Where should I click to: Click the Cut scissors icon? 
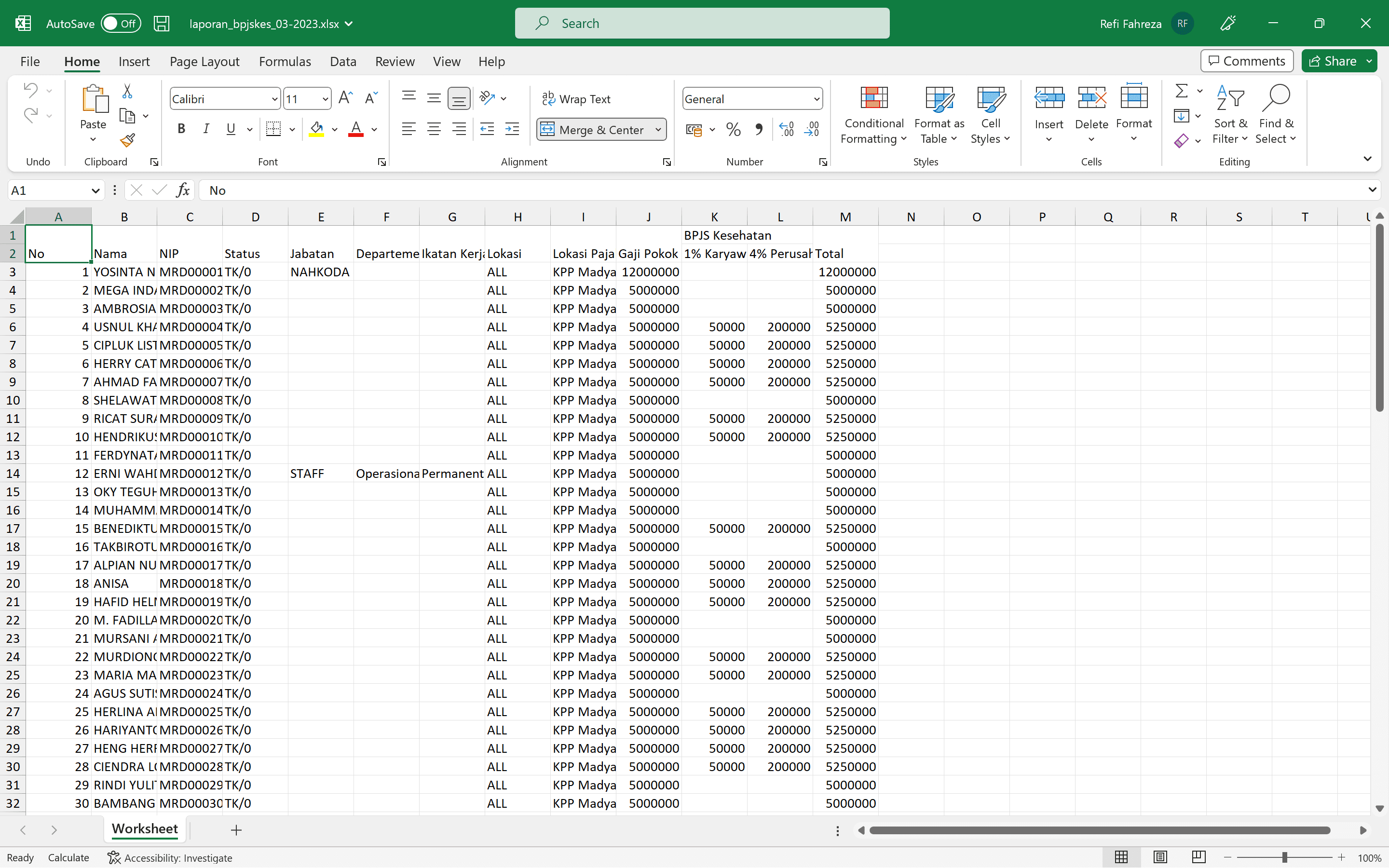point(127,91)
